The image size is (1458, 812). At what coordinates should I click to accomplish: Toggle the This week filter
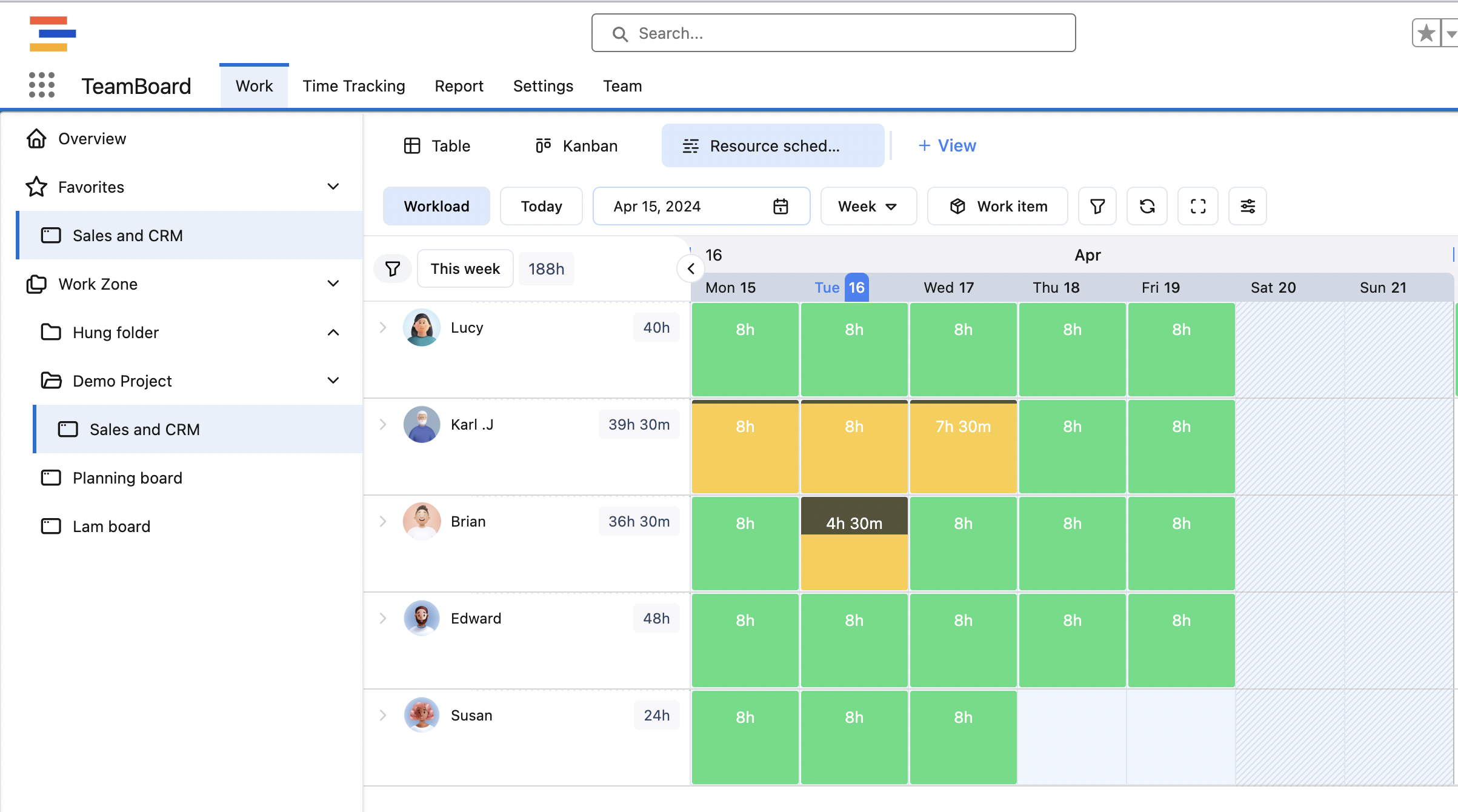[x=465, y=268]
